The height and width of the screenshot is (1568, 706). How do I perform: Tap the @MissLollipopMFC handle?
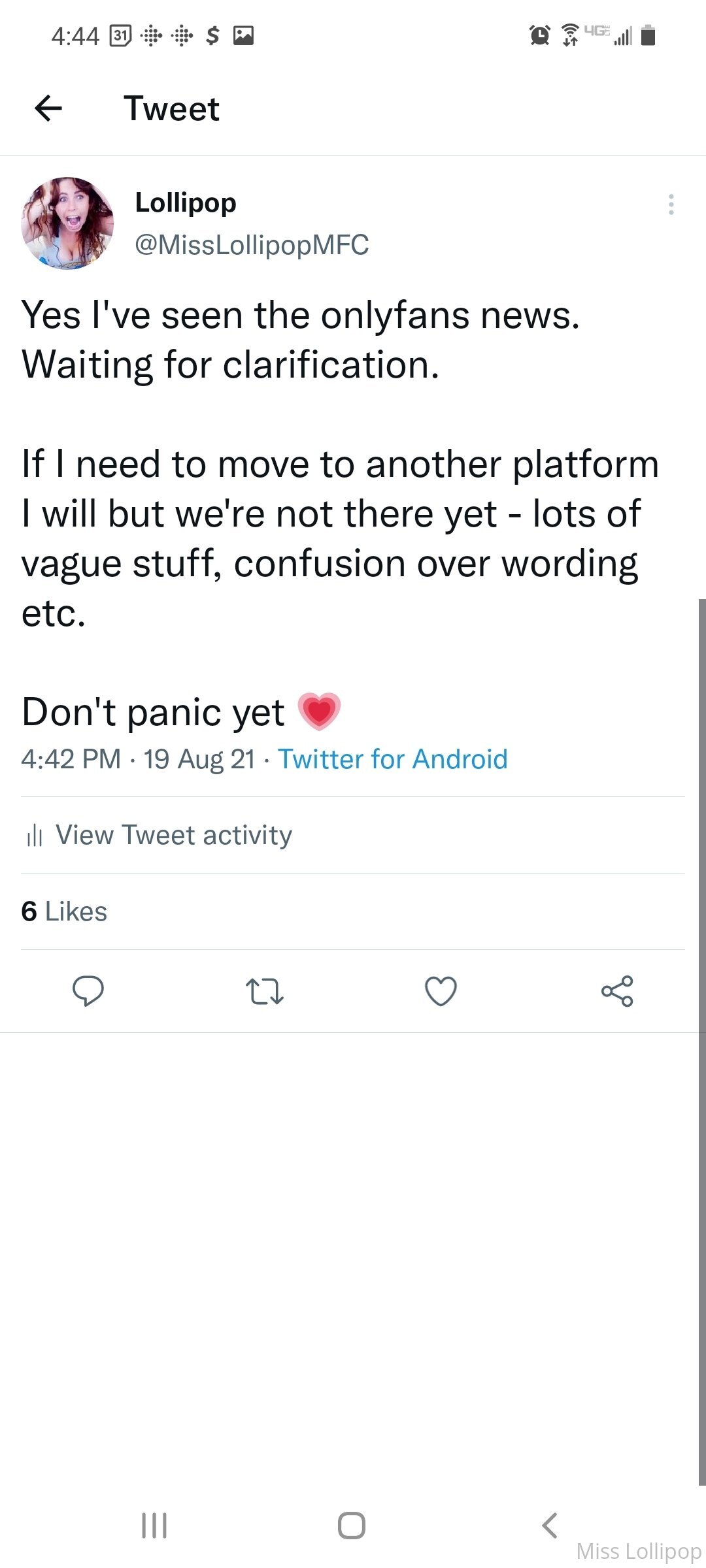tap(252, 245)
